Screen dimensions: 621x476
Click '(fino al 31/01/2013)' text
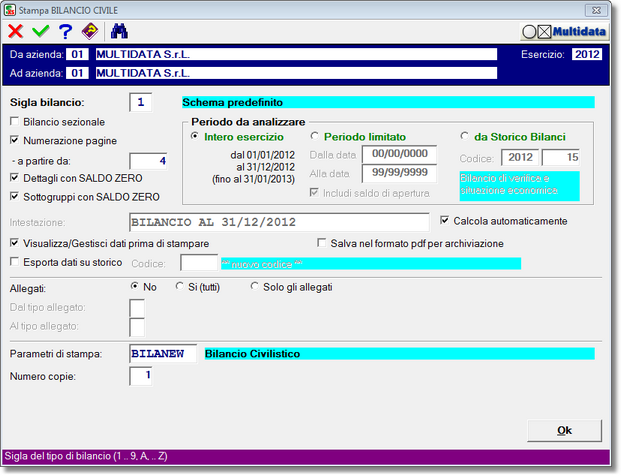pos(253,179)
